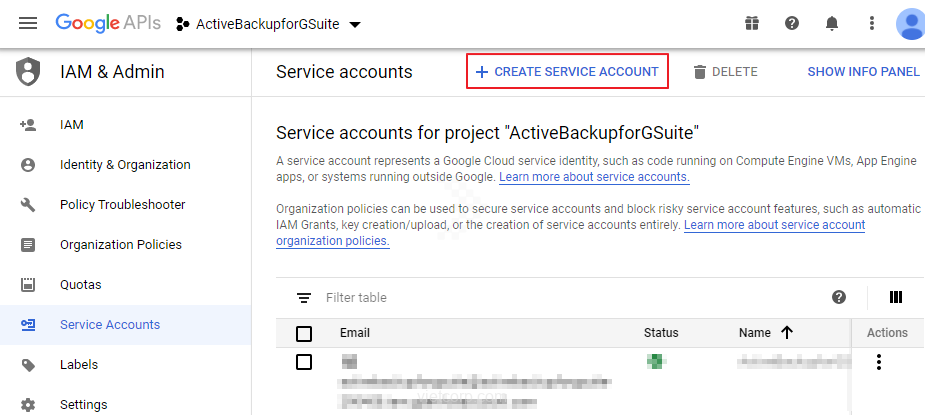The width and height of the screenshot is (925, 415).
Task: Open the three-dot settings menu in header
Action: 872,23
